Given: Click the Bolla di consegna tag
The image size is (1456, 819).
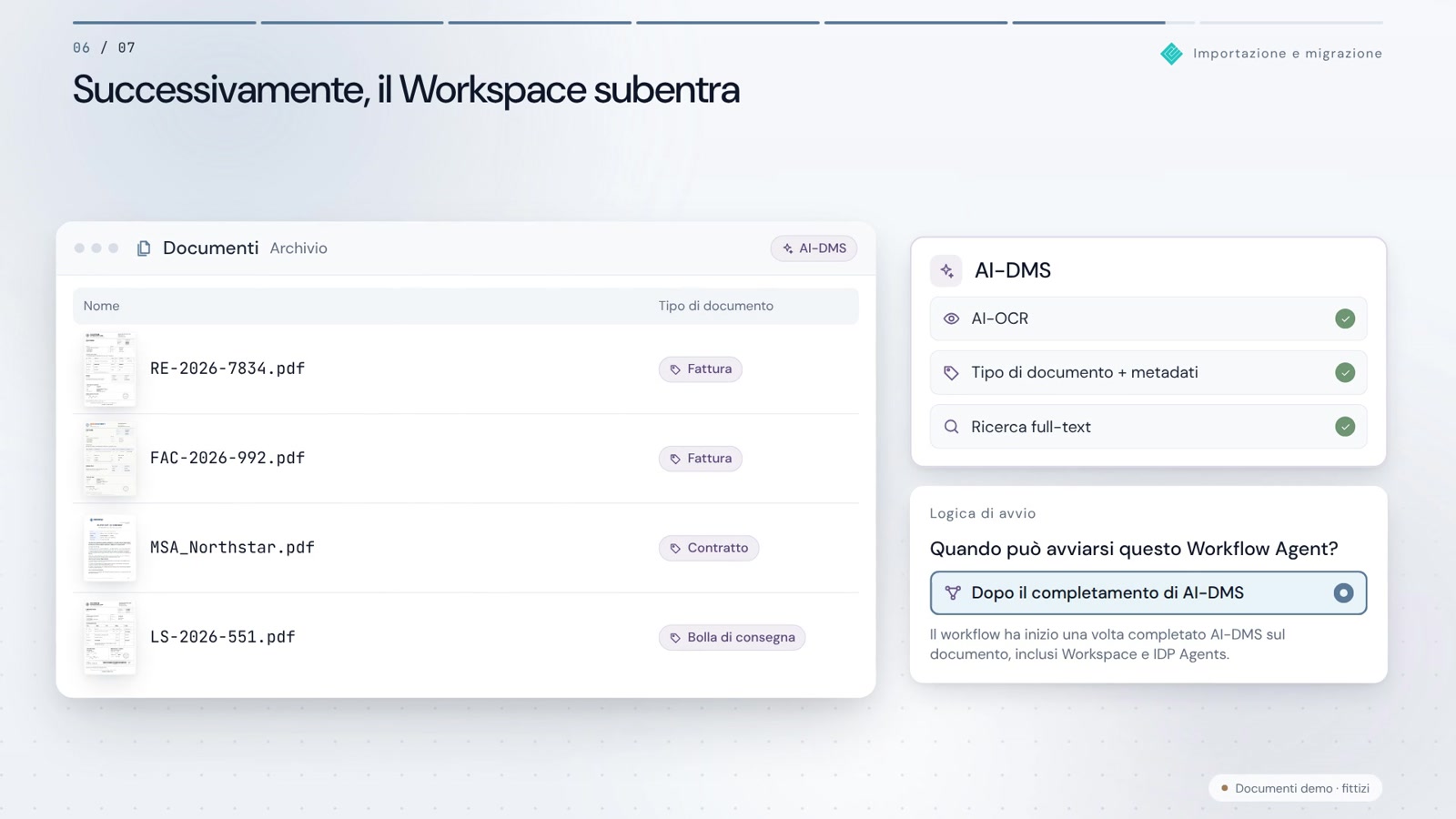Looking at the screenshot, I should coord(732,637).
